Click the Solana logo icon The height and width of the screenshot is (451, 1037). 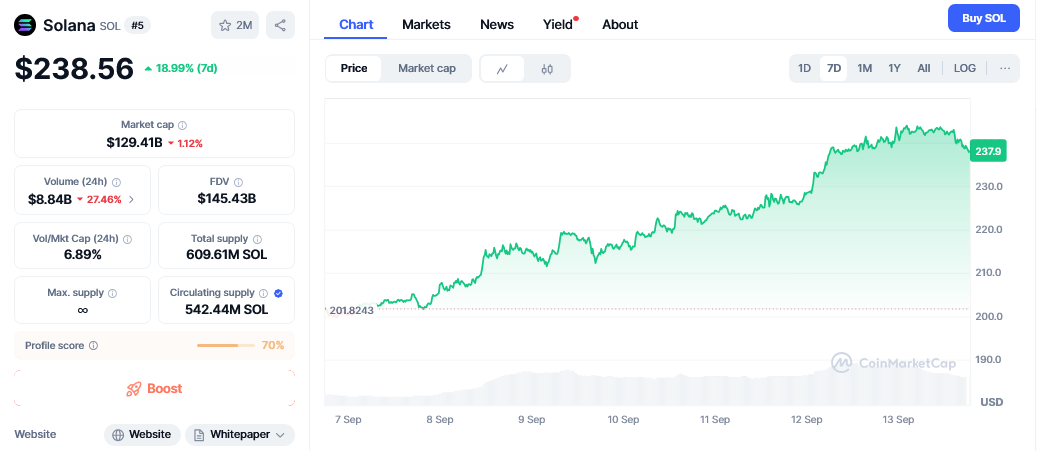click(x=25, y=25)
